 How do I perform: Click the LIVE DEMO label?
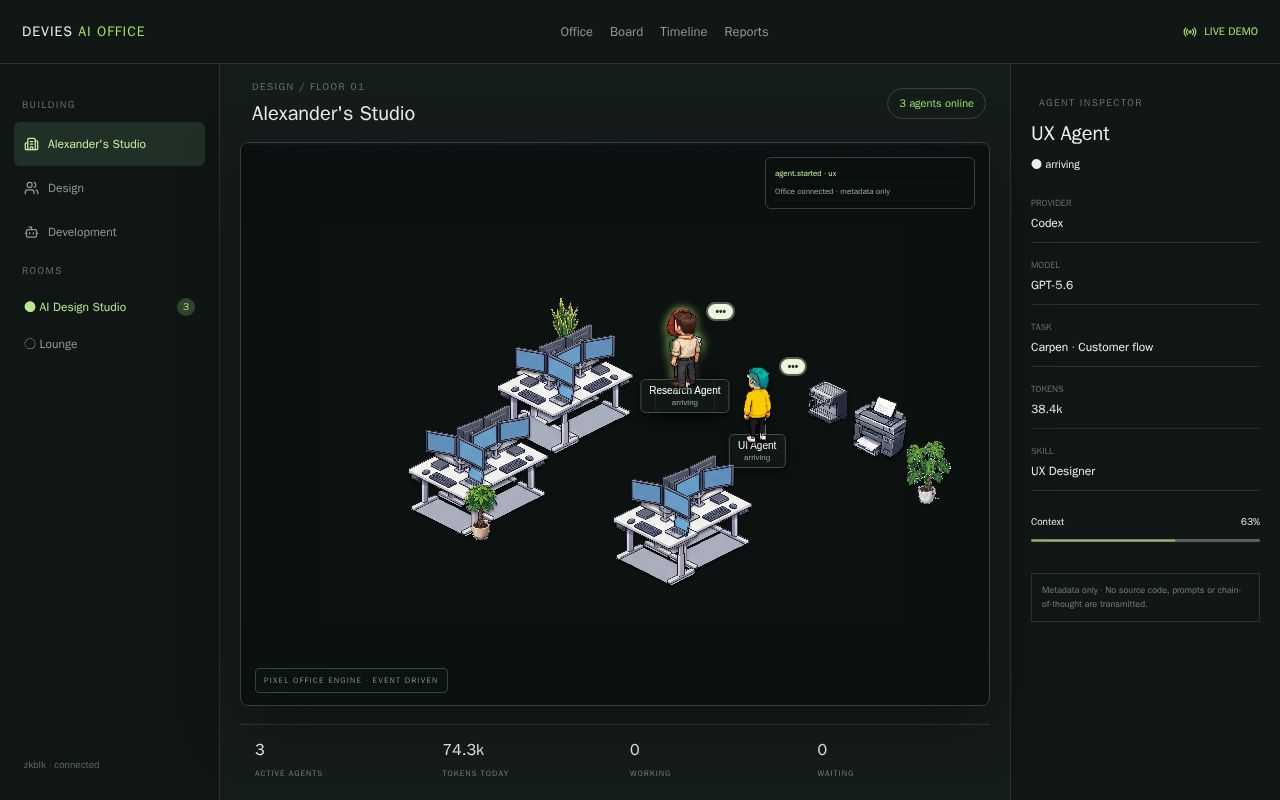(x=1231, y=32)
